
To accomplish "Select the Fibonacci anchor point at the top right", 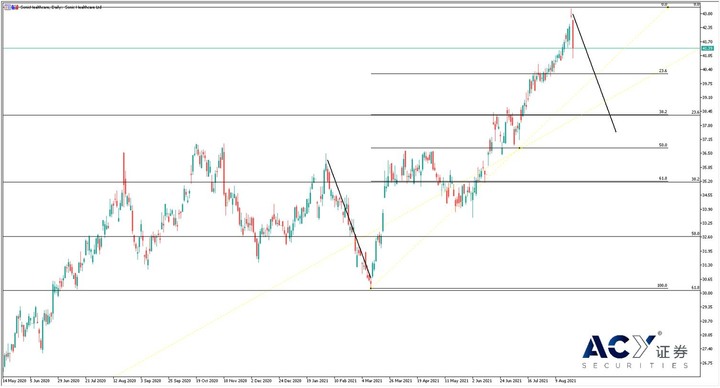I will pyautogui.click(x=668, y=7).
